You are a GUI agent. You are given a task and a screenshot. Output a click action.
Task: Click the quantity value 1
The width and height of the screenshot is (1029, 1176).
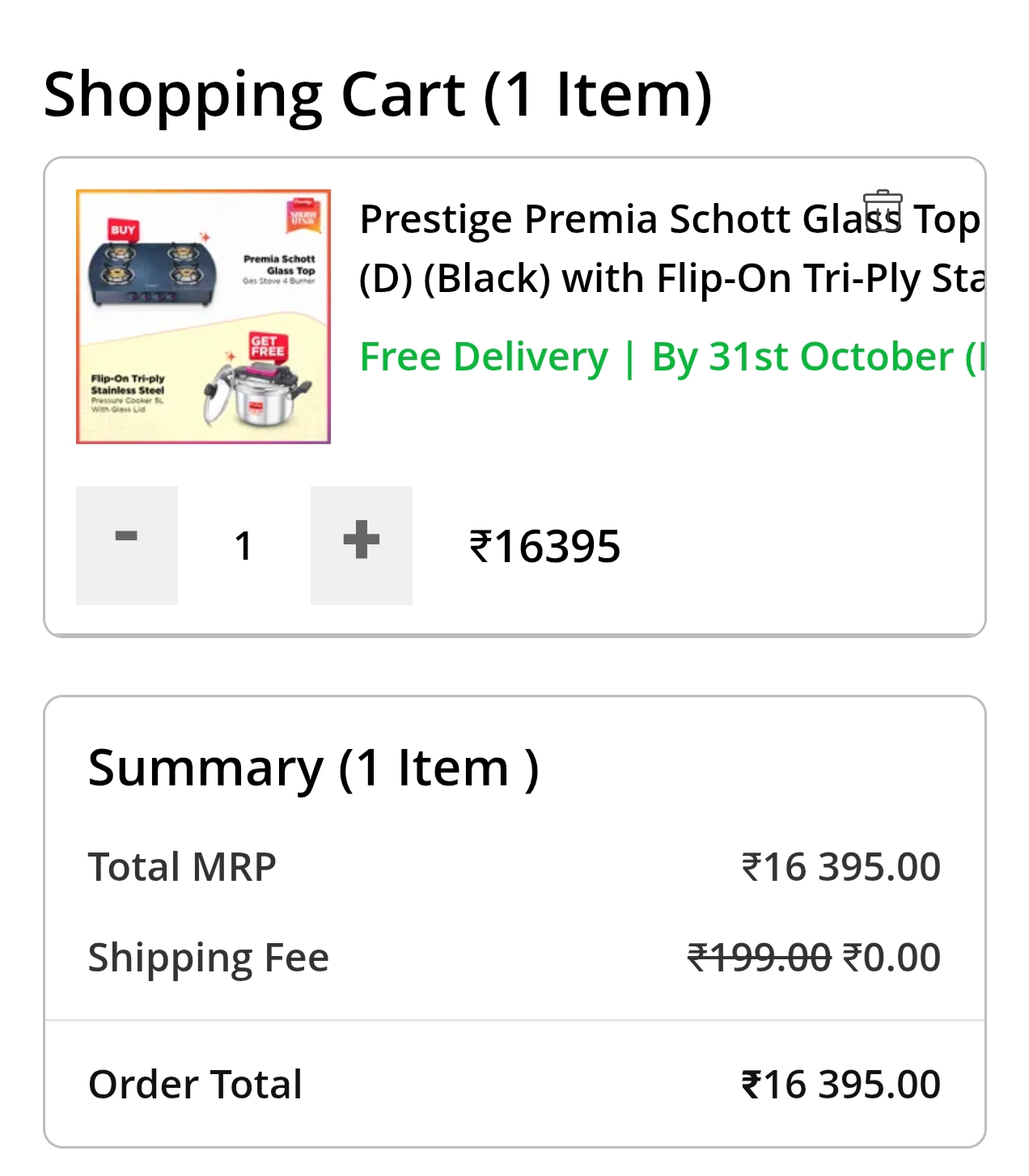pyautogui.click(x=243, y=546)
